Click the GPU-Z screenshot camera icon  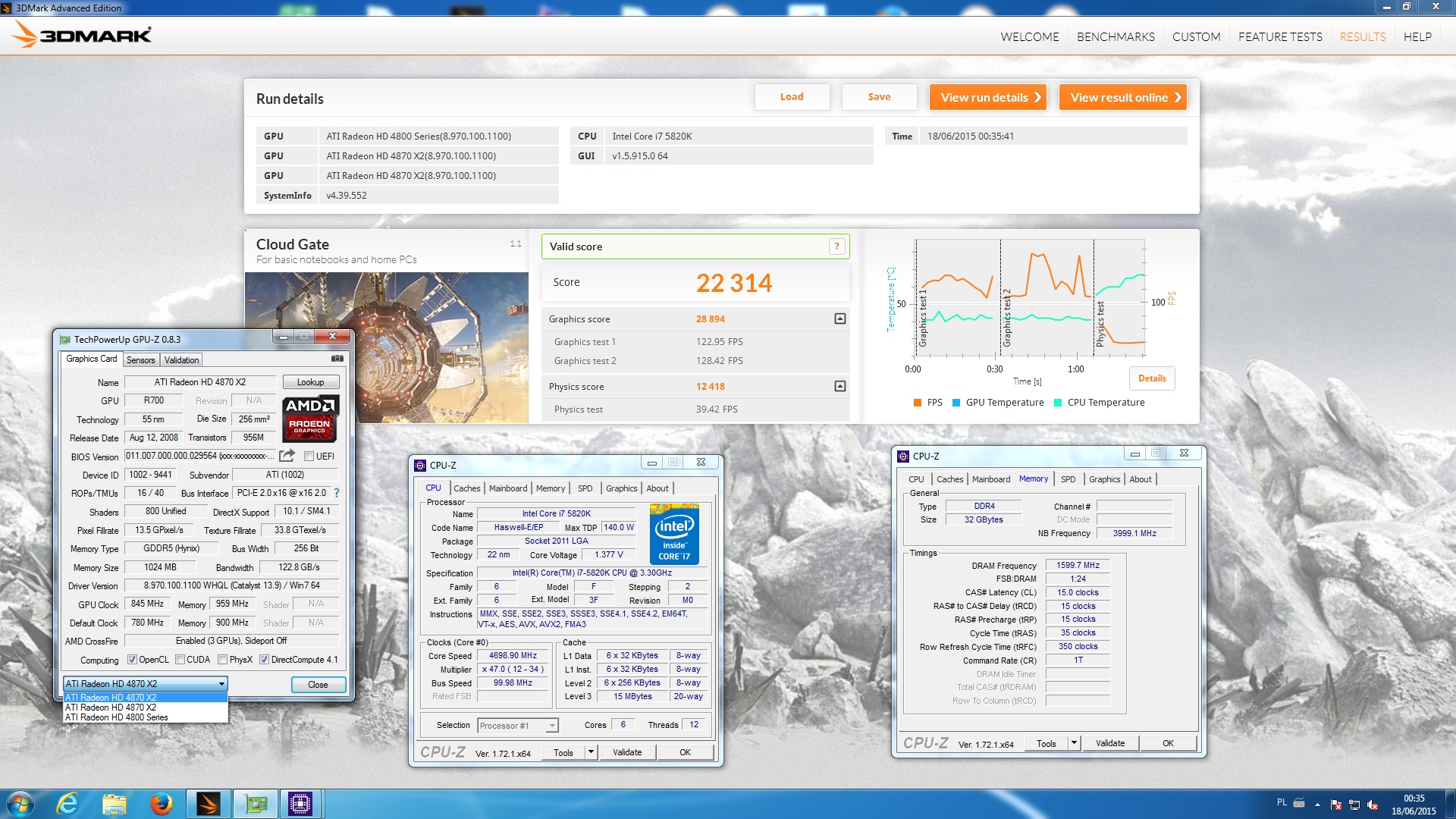tap(337, 359)
